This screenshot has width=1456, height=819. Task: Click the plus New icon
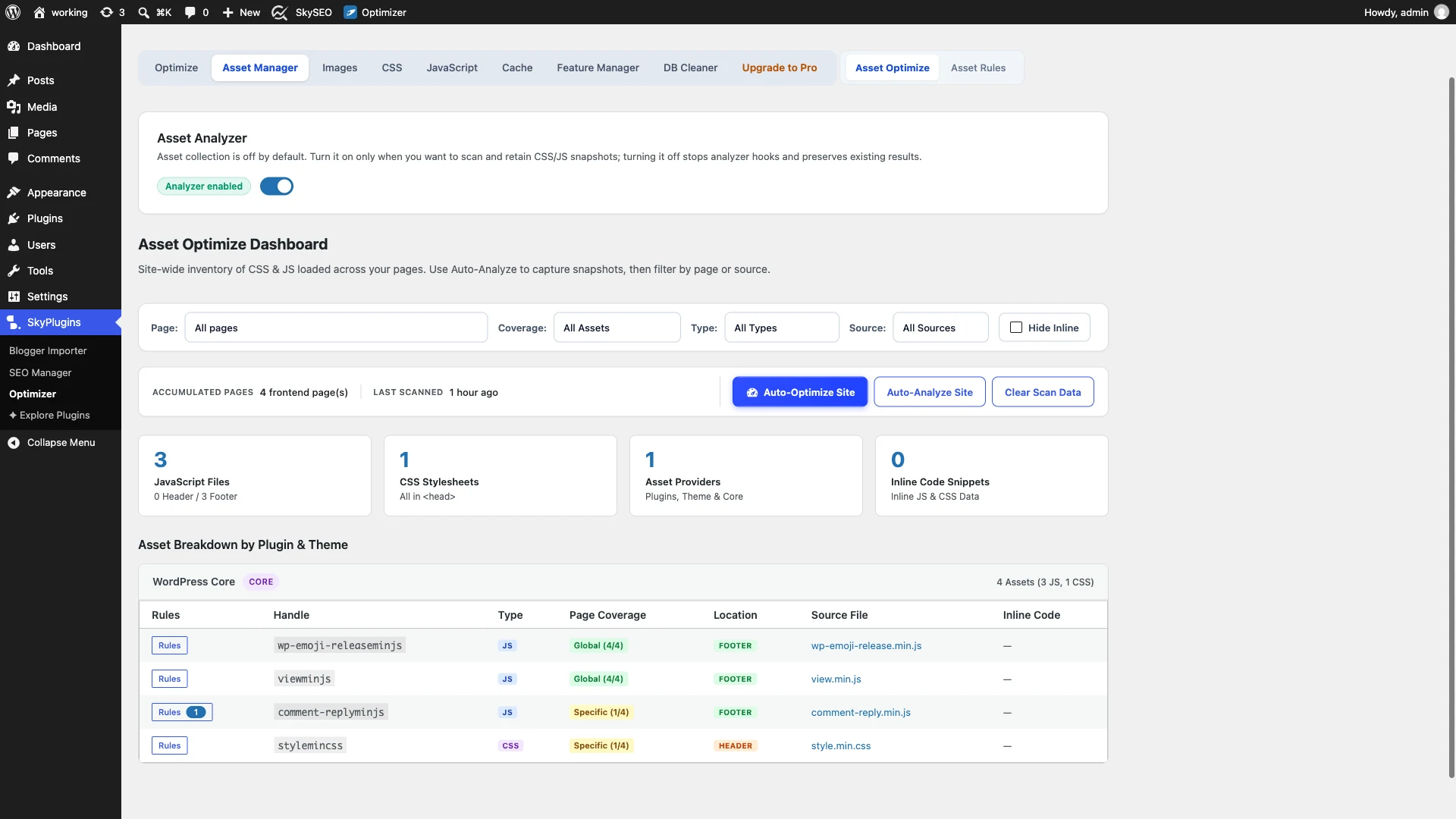click(227, 12)
